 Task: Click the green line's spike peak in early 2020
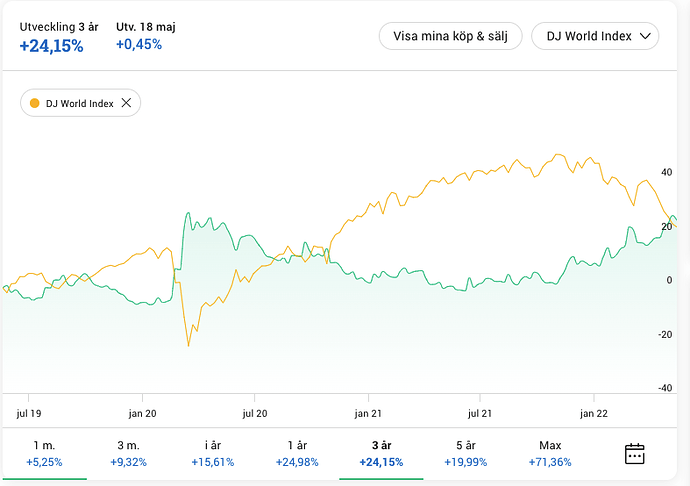tap(187, 213)
